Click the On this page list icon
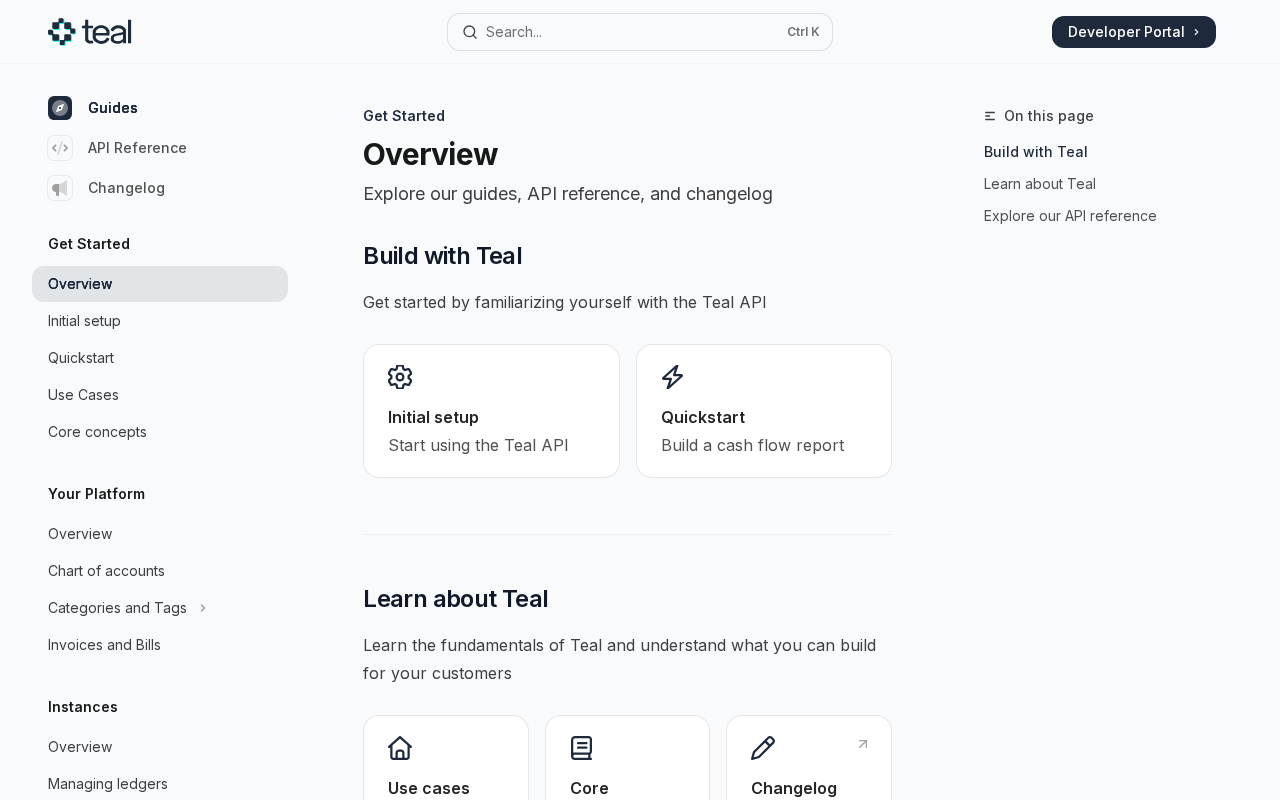The image size is (1280, 800). pyautogui.click(x=990, y=116)
